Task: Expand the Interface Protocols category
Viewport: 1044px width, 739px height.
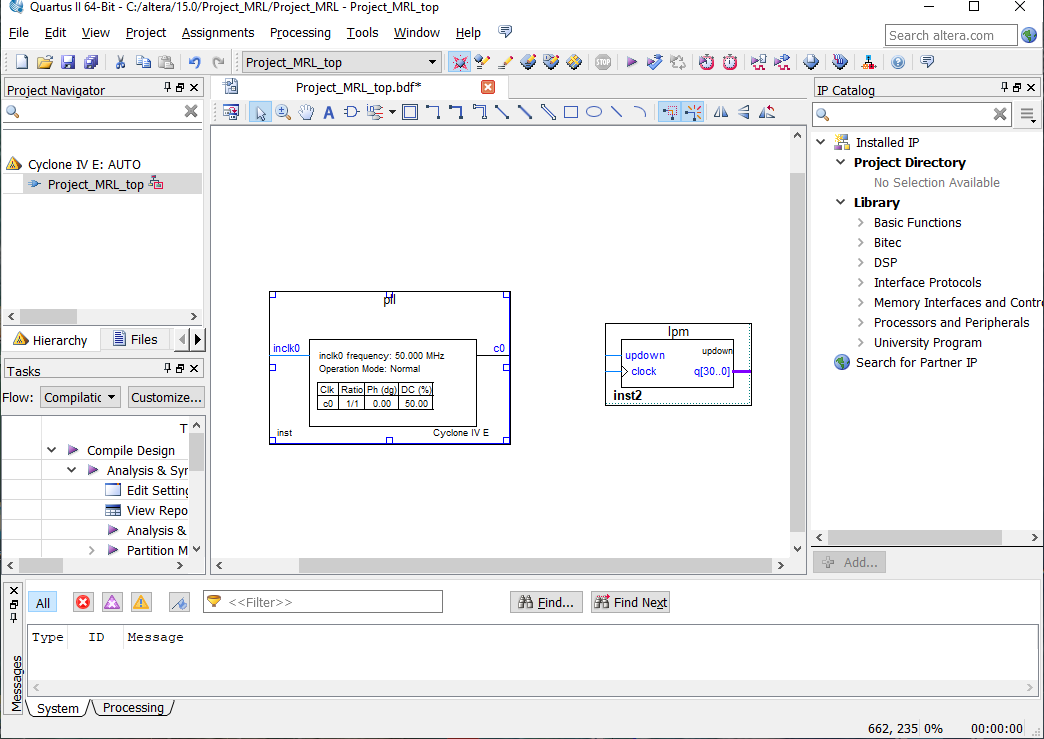Action: [x=861, y=282]
